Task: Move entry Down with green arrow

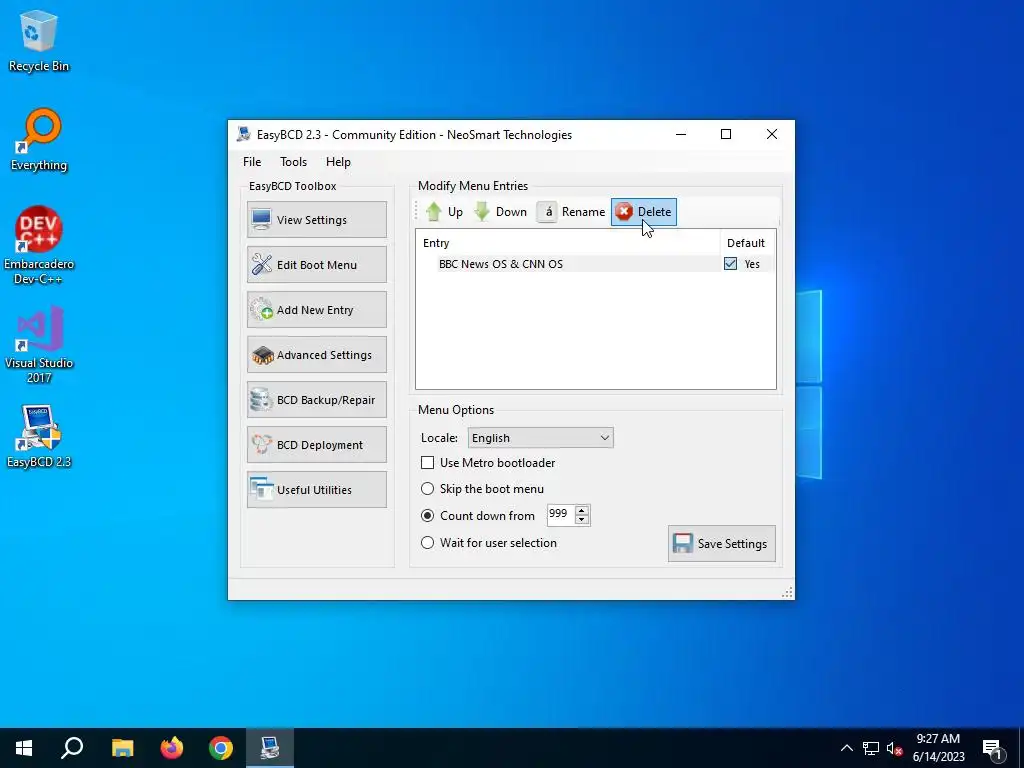Action: pyautogui.click(x=500, y=212)
